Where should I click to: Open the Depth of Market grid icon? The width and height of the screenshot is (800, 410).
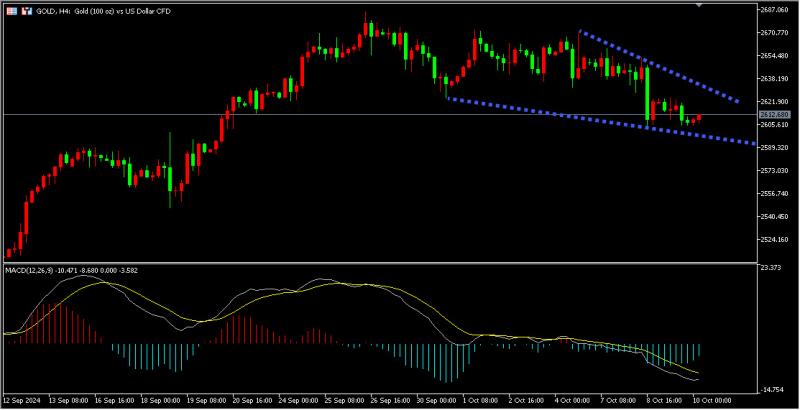coord(12,11)
